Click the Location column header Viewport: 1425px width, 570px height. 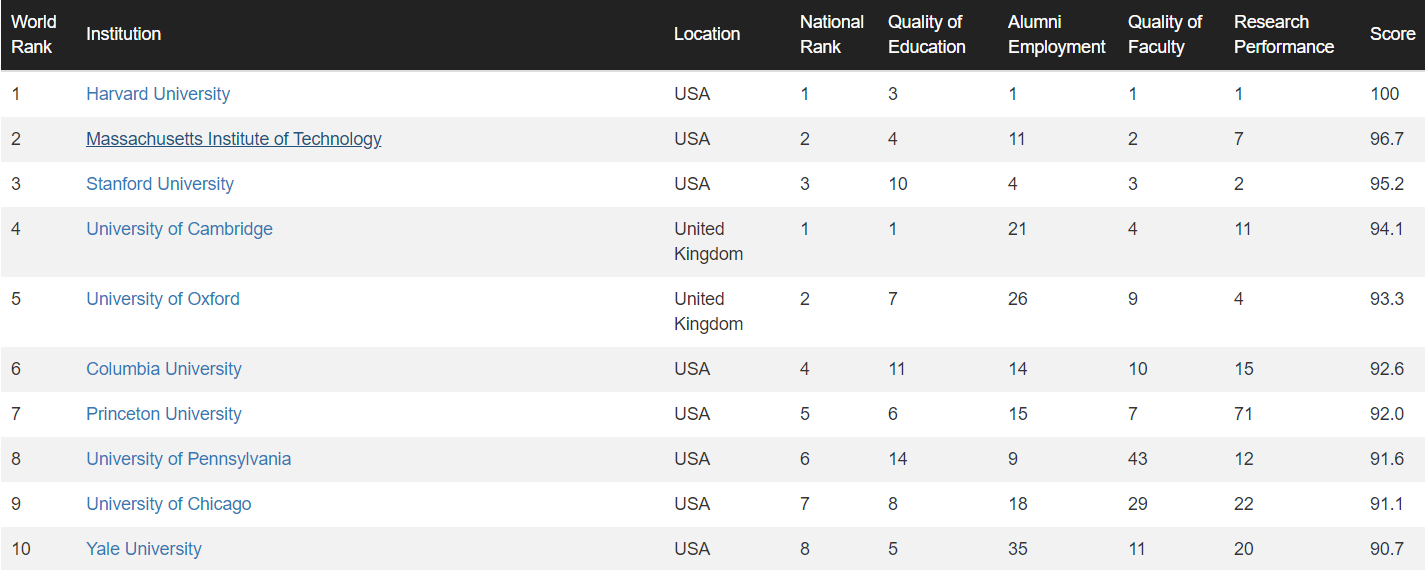(x=707, y=34)
